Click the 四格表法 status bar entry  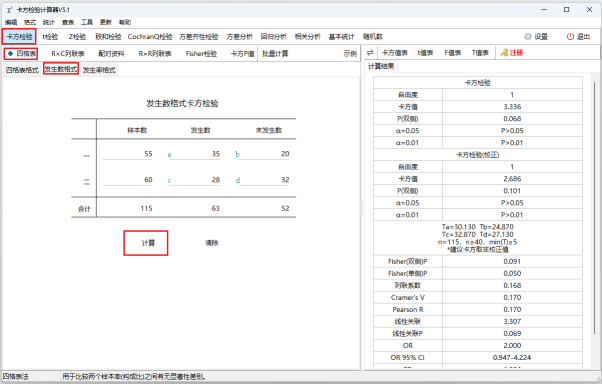point(16,377)
